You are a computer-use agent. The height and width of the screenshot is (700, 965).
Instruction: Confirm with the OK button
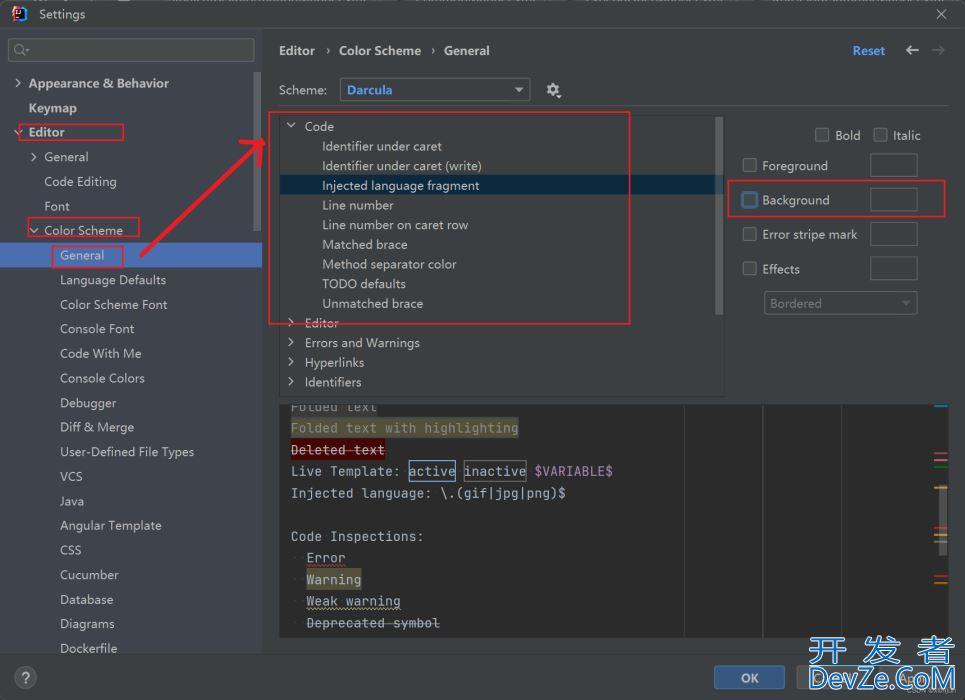749,678
